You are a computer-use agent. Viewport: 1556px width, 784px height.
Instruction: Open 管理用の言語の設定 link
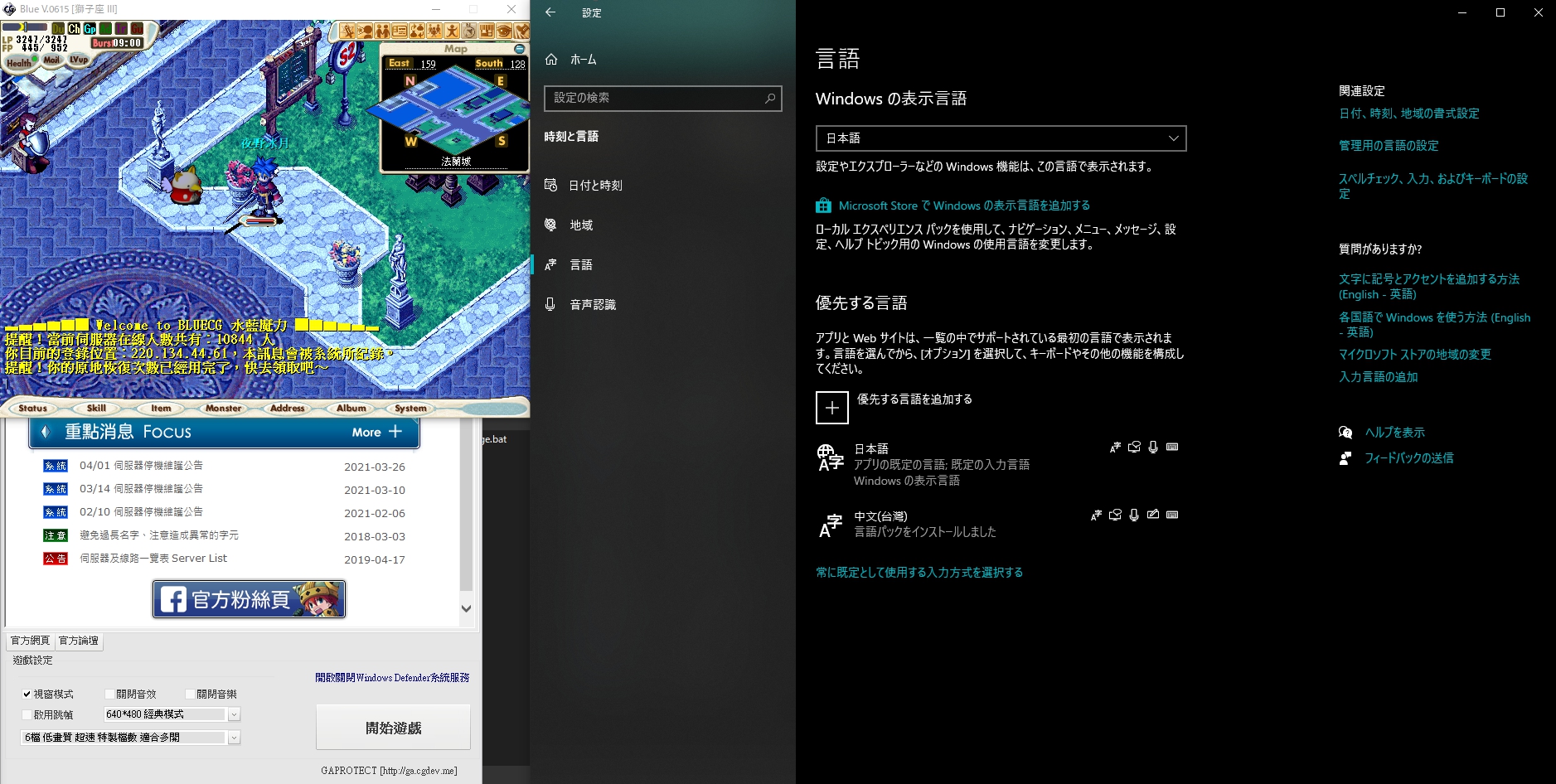pyautogui.click(x=1389, y=145)
